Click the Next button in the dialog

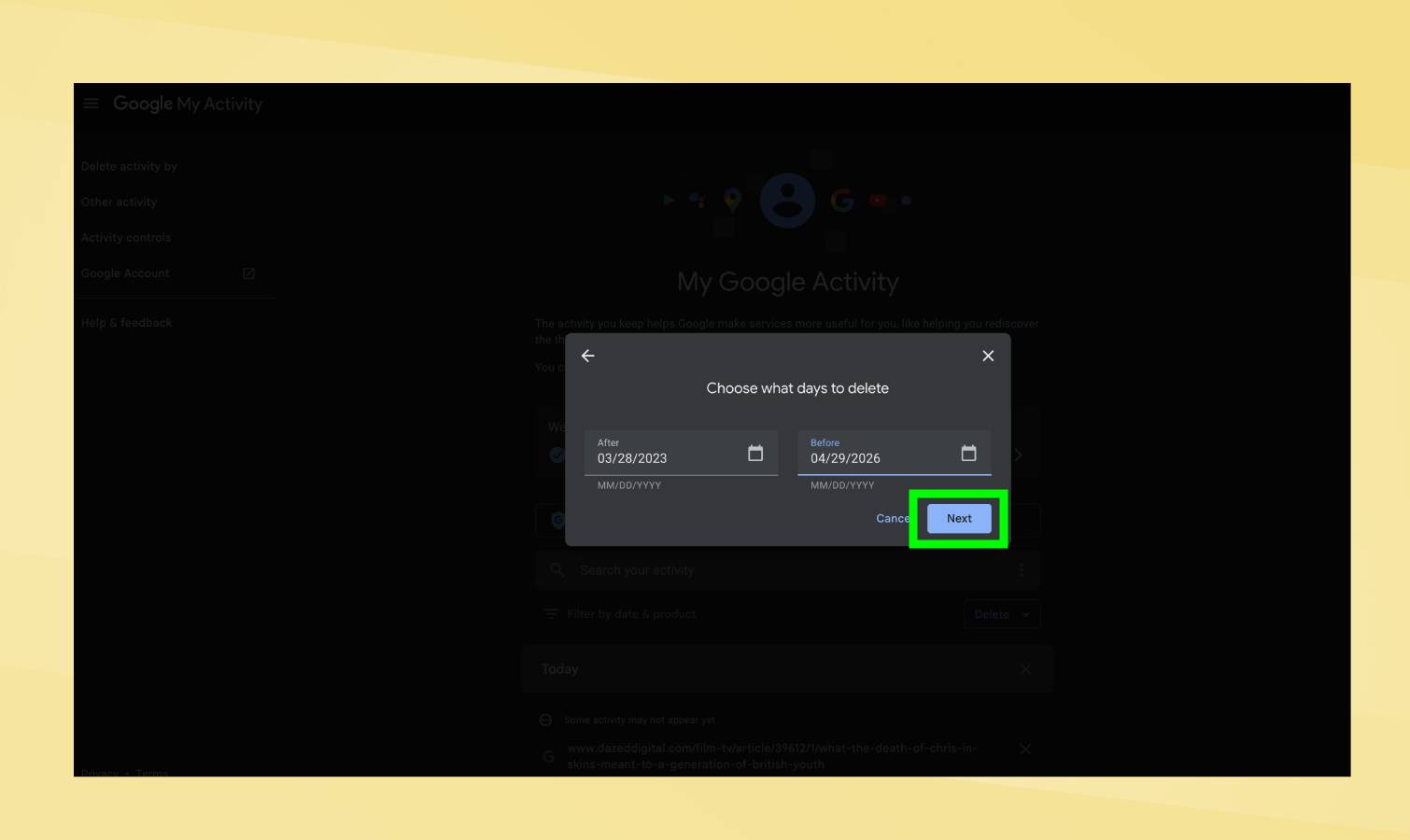point(959,519)
